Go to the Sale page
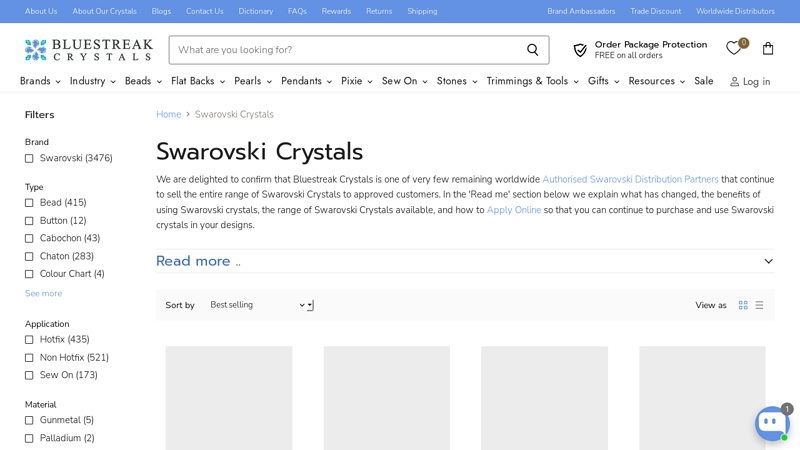Viewport: 800px width, 450px height. point(704,81)
